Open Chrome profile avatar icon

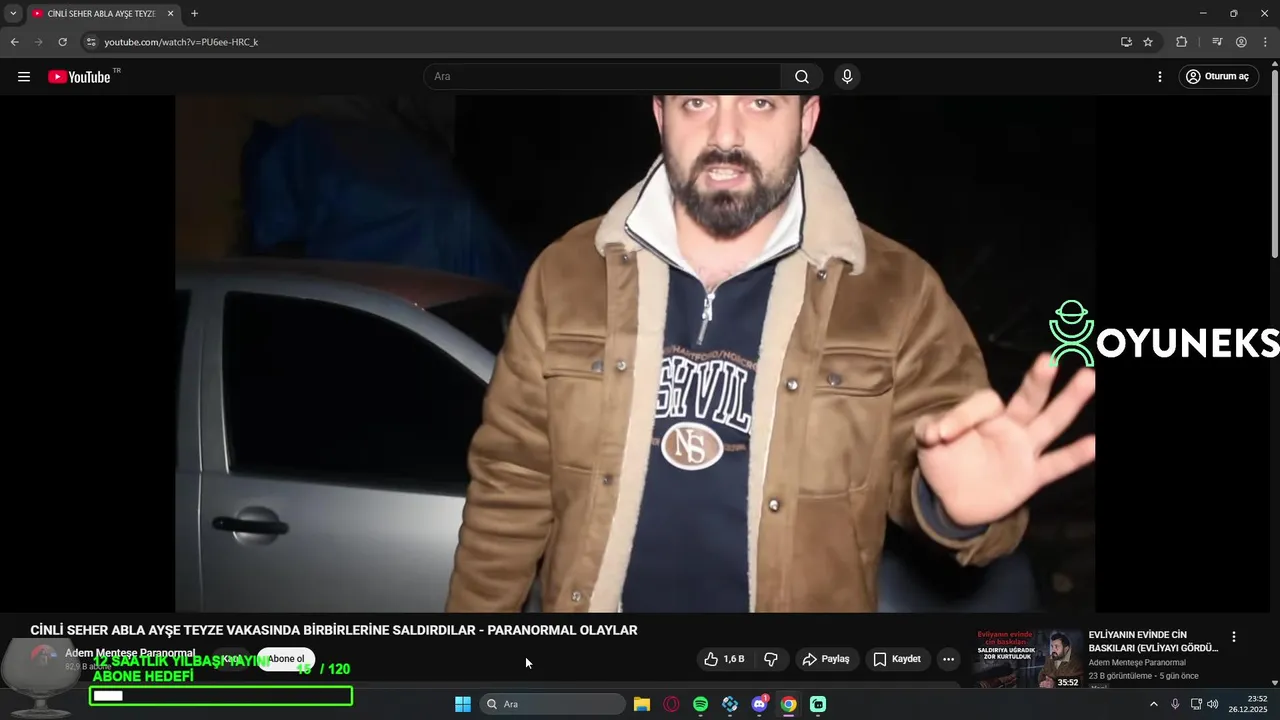[1241, 42]
